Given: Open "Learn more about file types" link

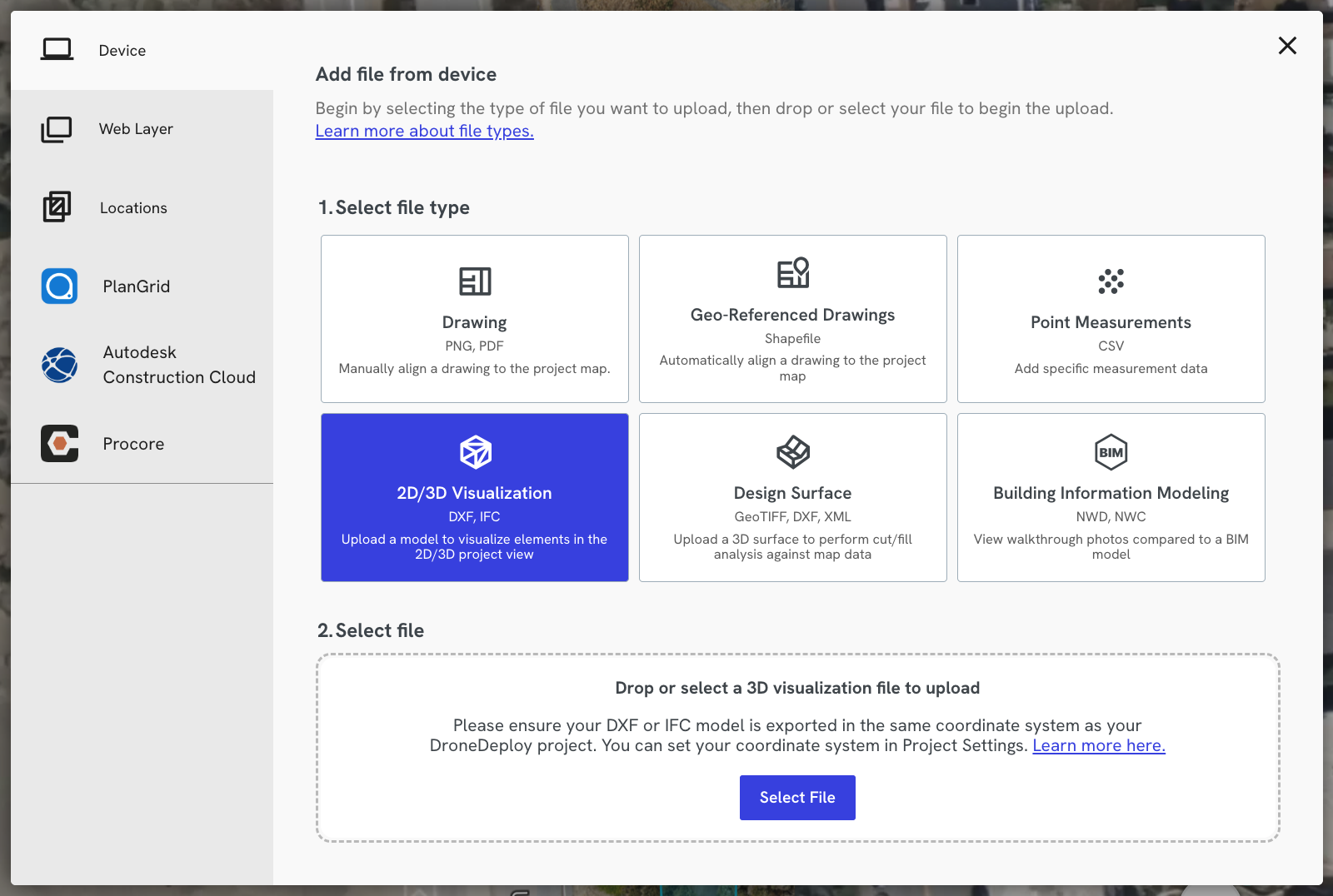Looking at the screenshot, I should [424, 131].
